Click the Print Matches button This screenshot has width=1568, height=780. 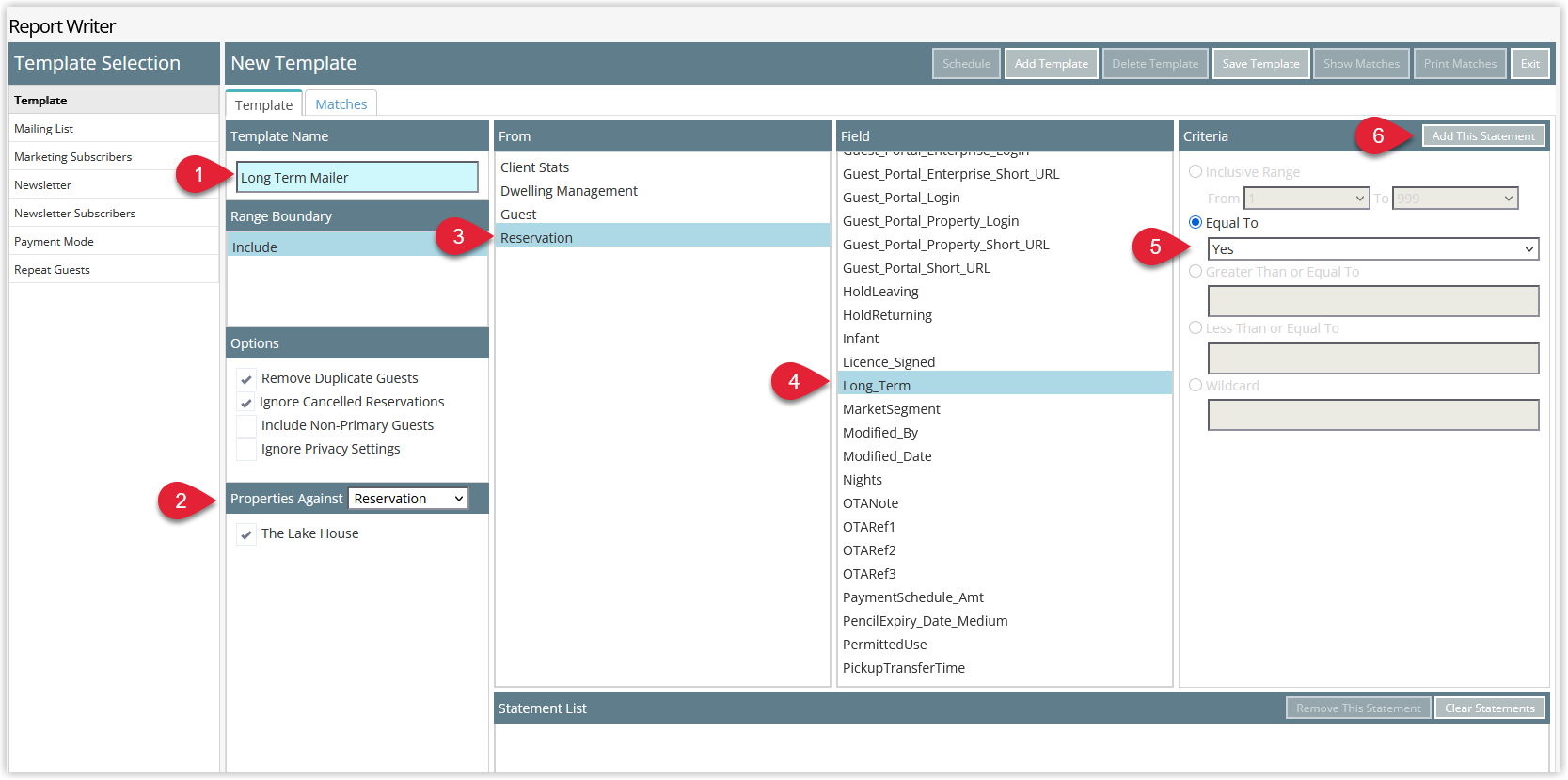tap(1460, 64)
